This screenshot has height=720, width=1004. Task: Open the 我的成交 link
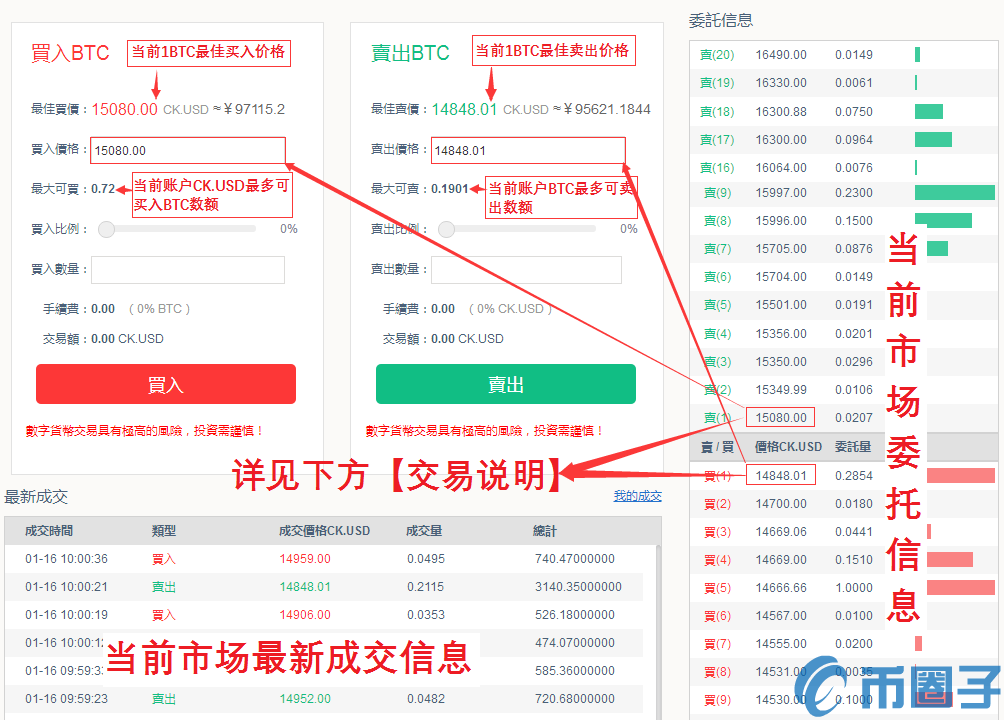pyautogui.click(x=637, y=496)
